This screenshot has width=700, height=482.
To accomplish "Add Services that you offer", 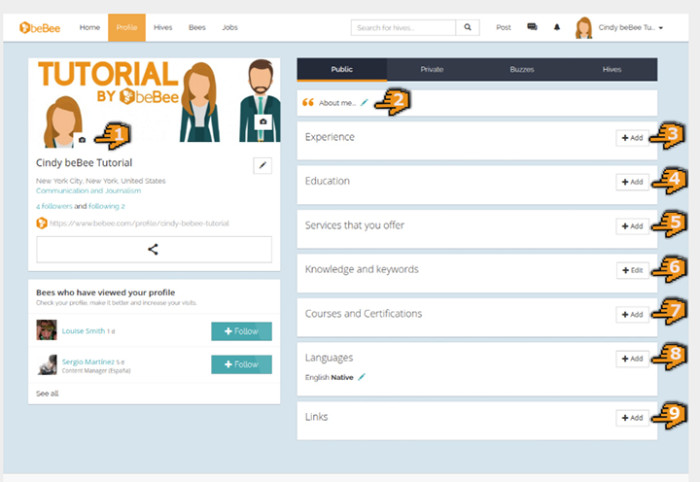I will pos(632,226).
